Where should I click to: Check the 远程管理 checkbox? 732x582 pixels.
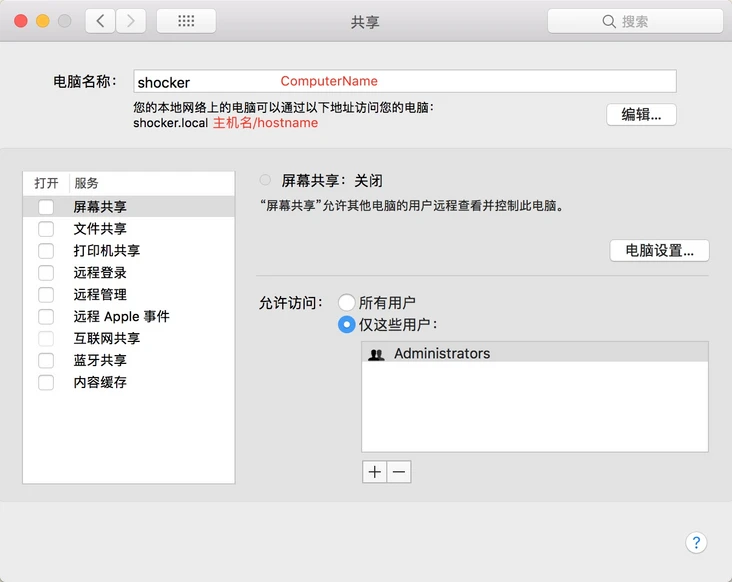coord(46,295)
